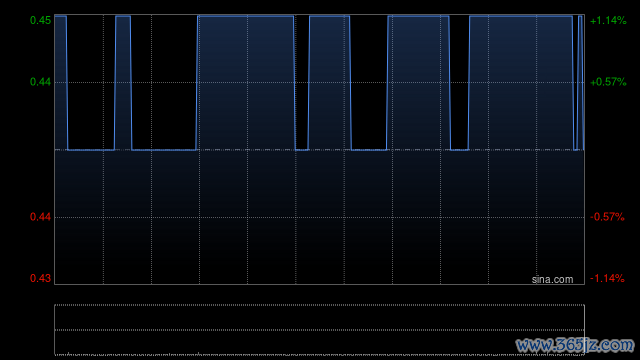Click the short first peak at chart start
Viewport: 640px width, 360px height.
coord(60,16)
